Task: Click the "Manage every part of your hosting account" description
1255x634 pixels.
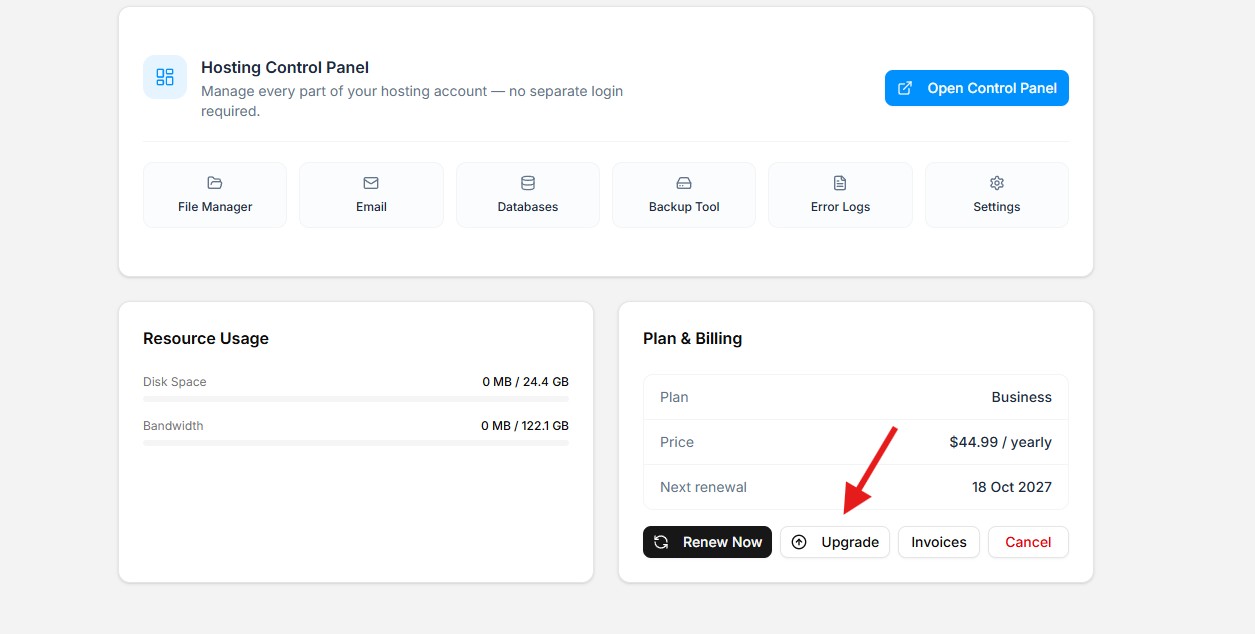Action: tap(412, 101)
